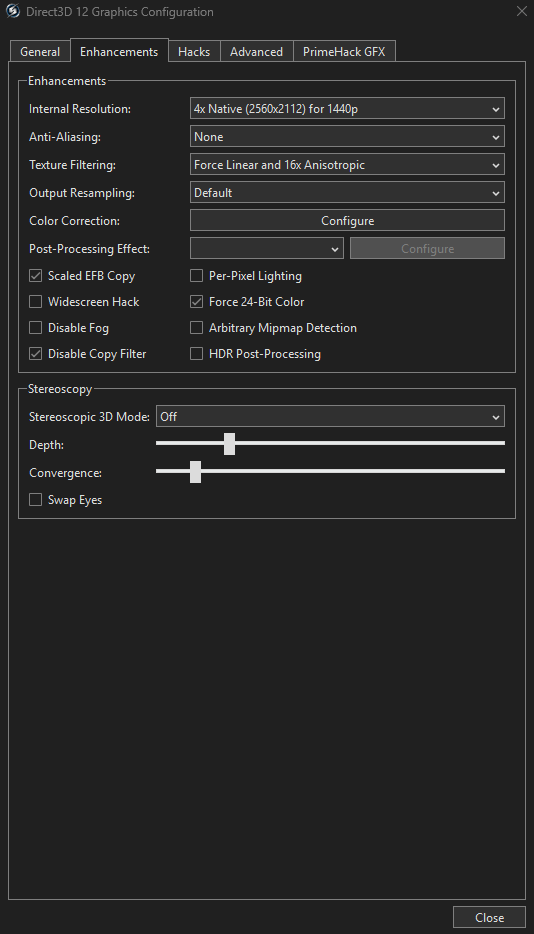Click the Convergence label

tap(66, 473)
